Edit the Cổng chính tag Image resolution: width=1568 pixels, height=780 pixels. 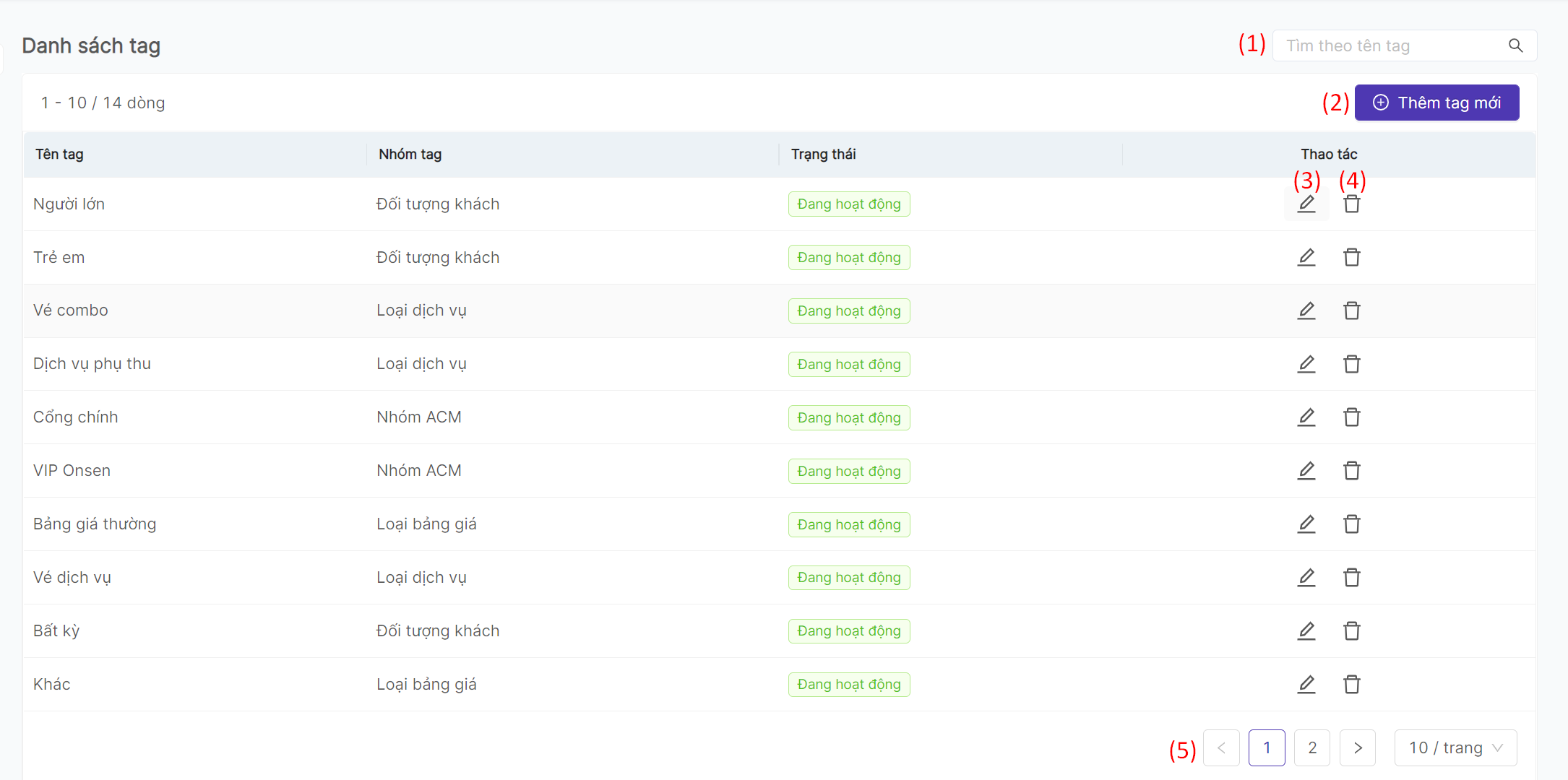pos(1306,417)
